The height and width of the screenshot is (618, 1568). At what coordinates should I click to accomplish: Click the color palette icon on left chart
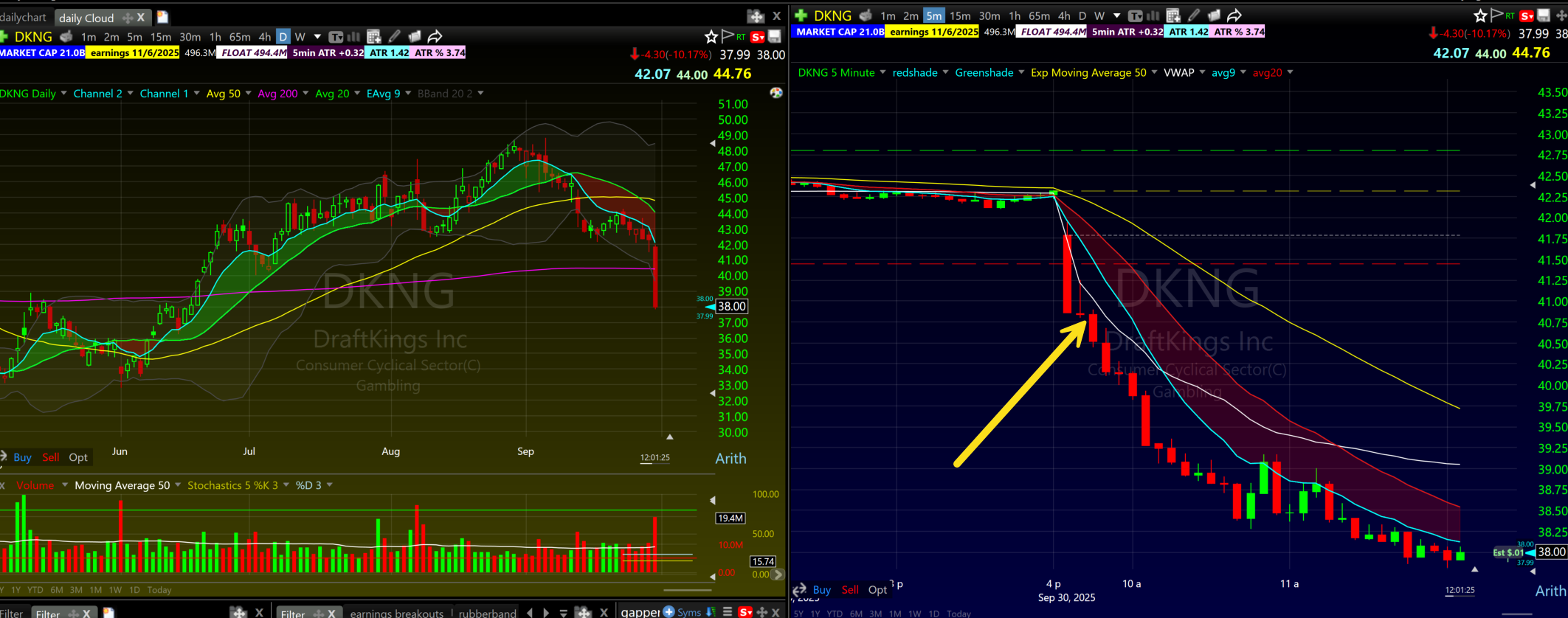(x=776, y=93)
